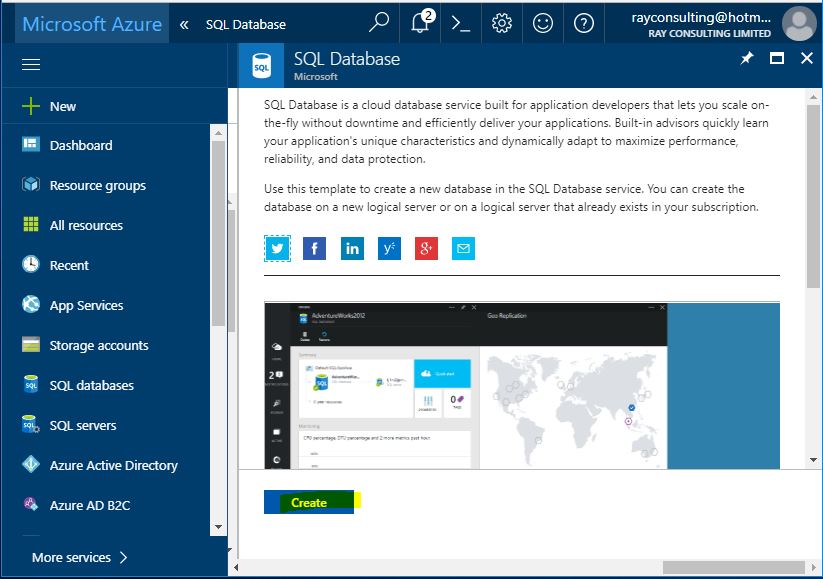Share on Facebook
Viewport: 823px width, 579px height.
tap(314, 248)
